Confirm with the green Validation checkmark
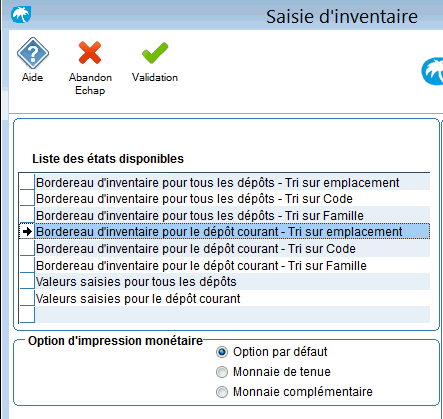443x419 pixels. click(x=155, y=53)
